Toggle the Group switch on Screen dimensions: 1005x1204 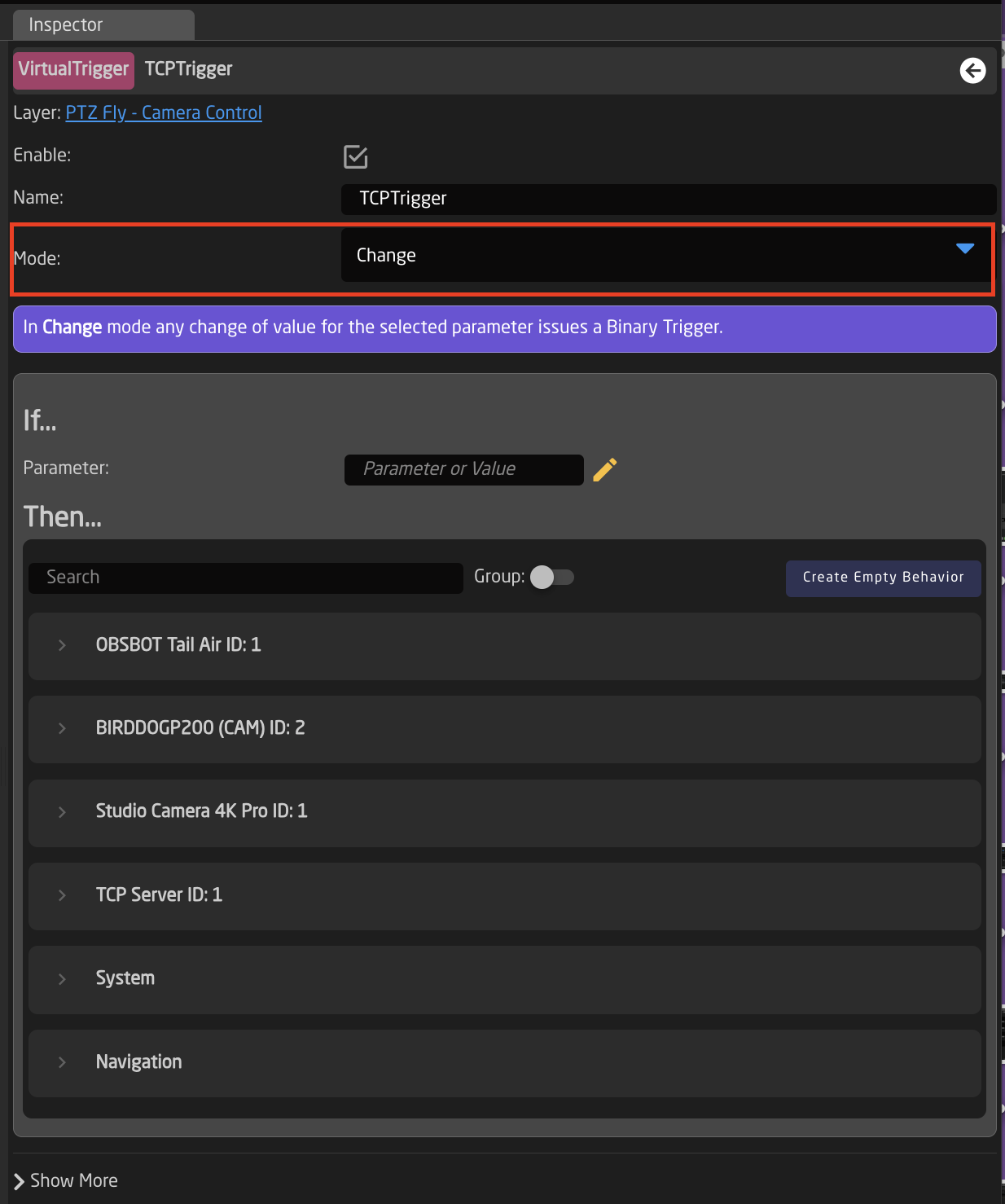(x=553, y=577)
